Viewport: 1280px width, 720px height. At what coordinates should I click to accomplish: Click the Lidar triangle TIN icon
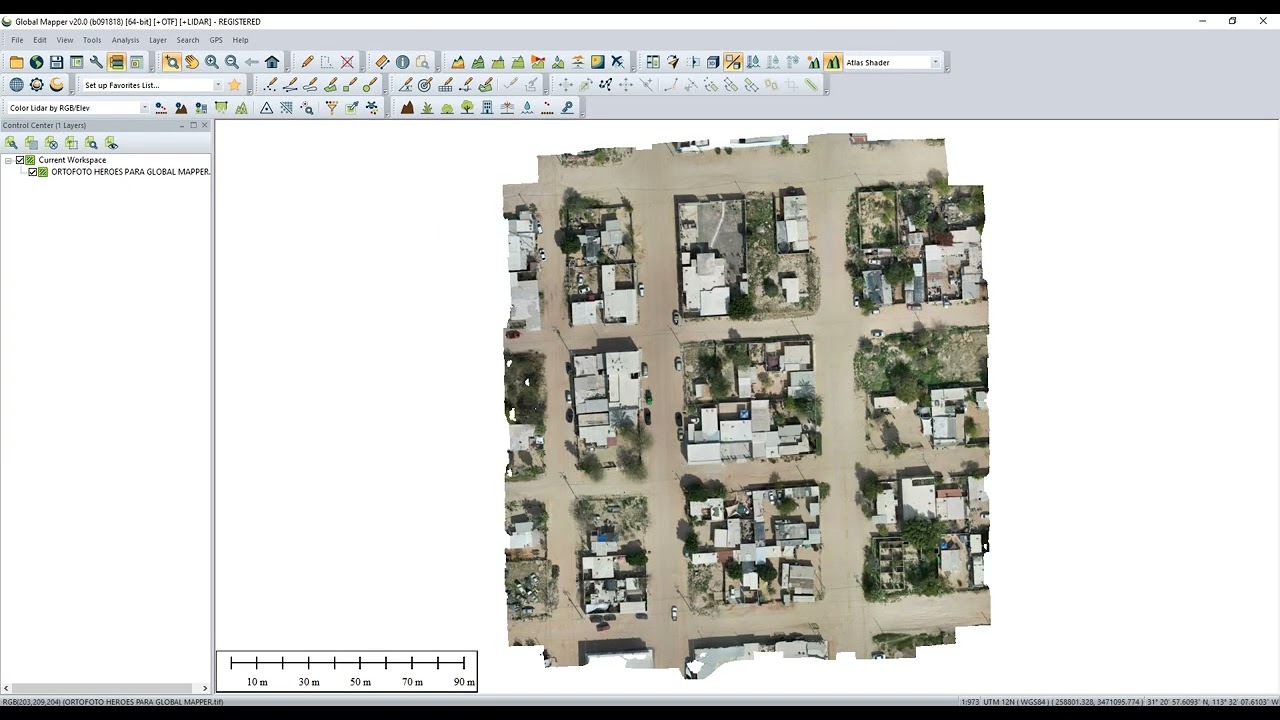[267, 107]
